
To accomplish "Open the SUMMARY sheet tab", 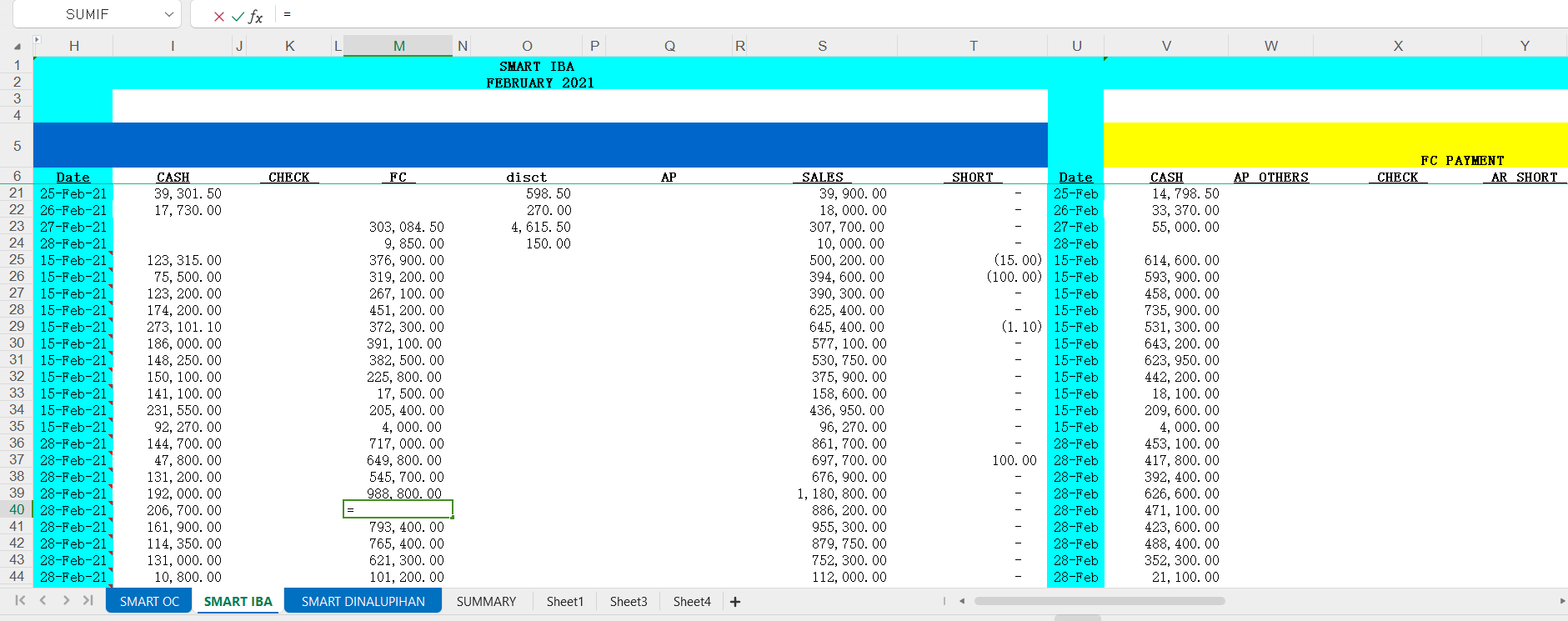I will (486, 602).
